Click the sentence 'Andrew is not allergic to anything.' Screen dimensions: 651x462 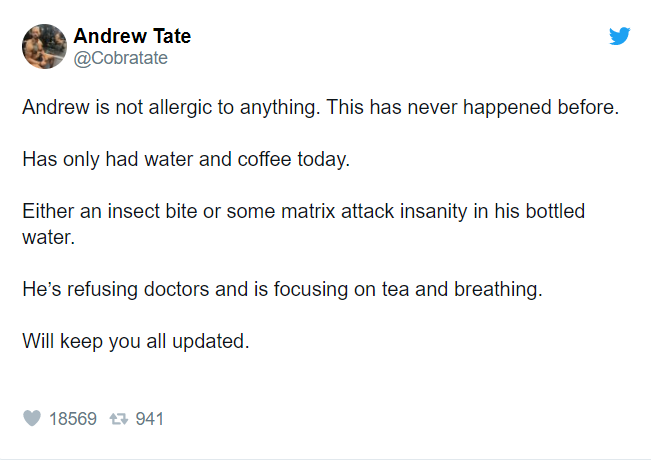171,108
